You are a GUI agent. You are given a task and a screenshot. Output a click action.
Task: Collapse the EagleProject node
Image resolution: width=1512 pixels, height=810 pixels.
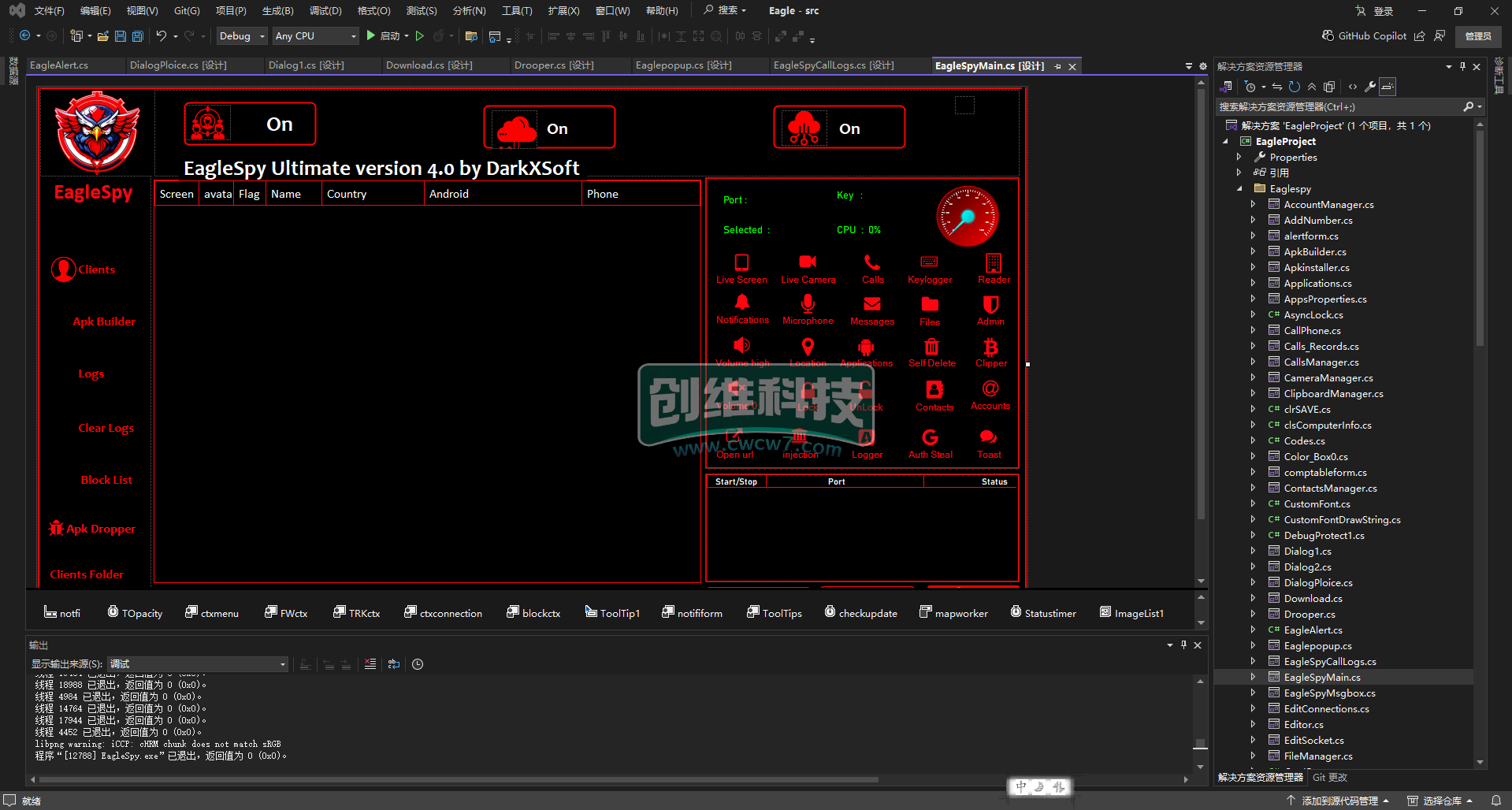[x=1225, y=142]
